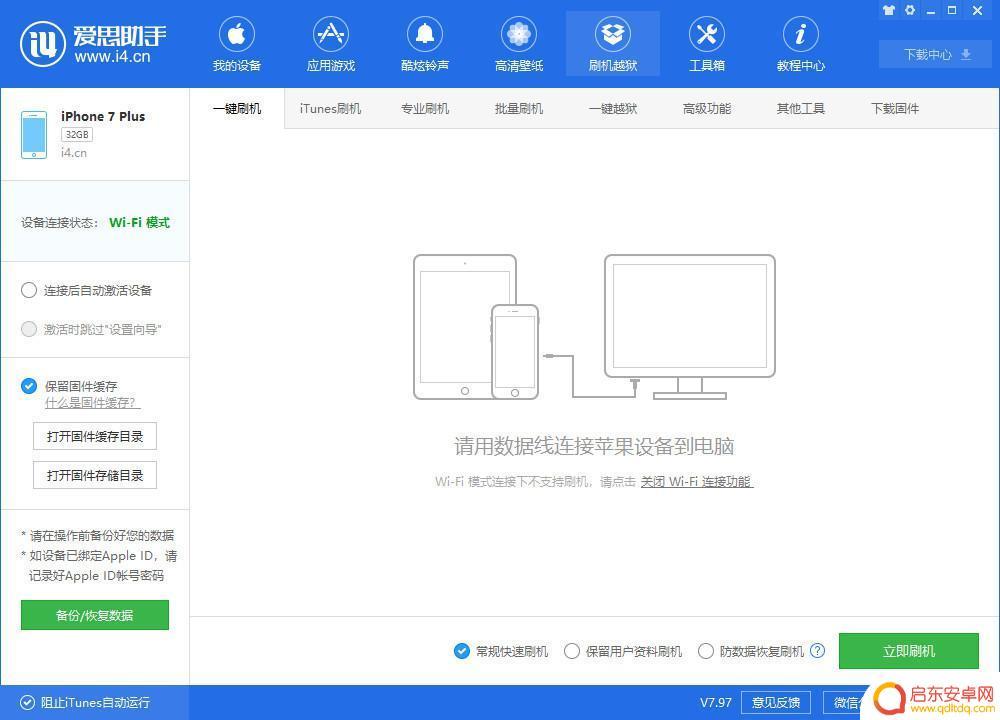Image resolution: width=1000 pixels, height=720 pixels.
Task: Click the iPhone 7 Plus device image
Action: coord(34,135)
